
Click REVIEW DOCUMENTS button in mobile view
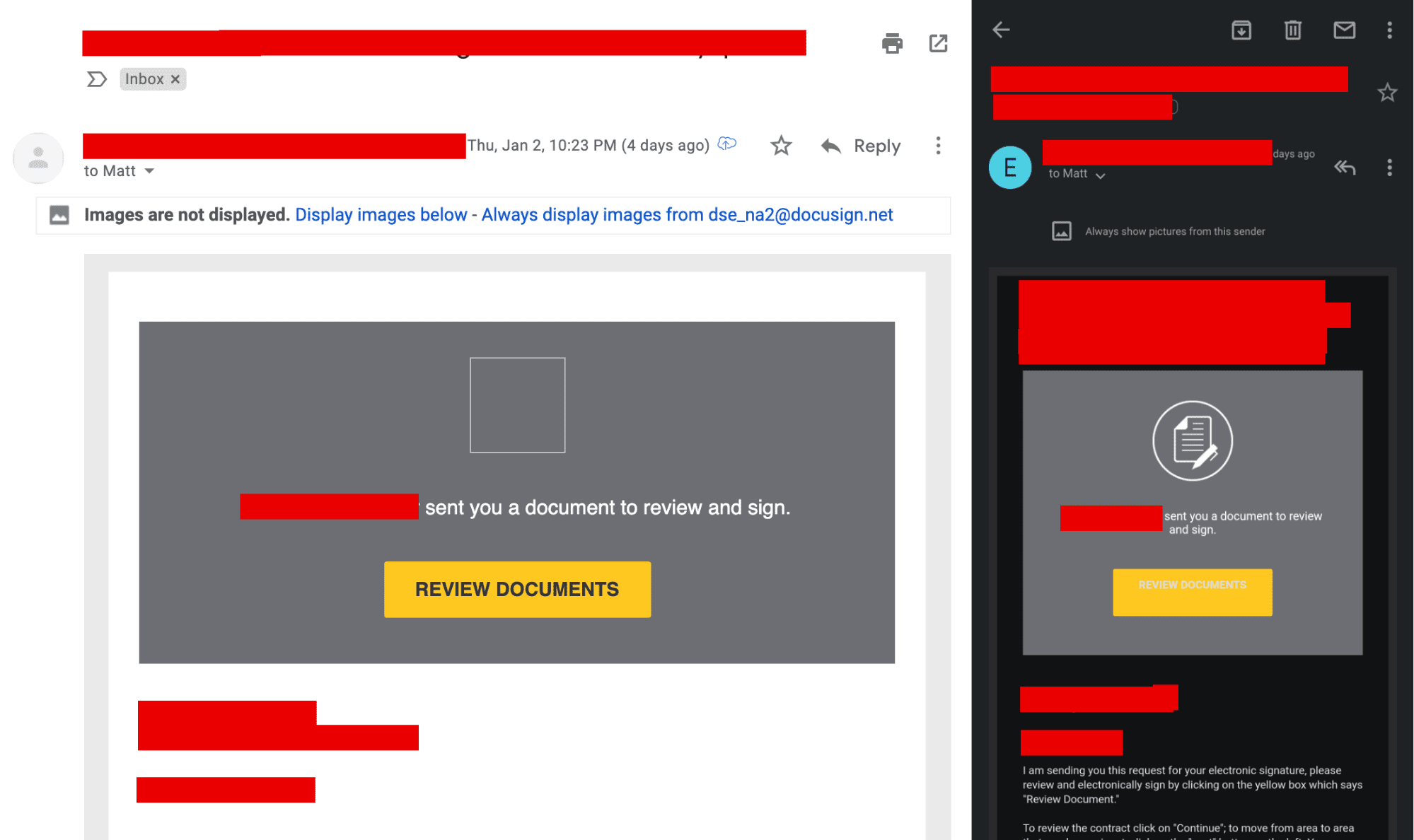1192,592
